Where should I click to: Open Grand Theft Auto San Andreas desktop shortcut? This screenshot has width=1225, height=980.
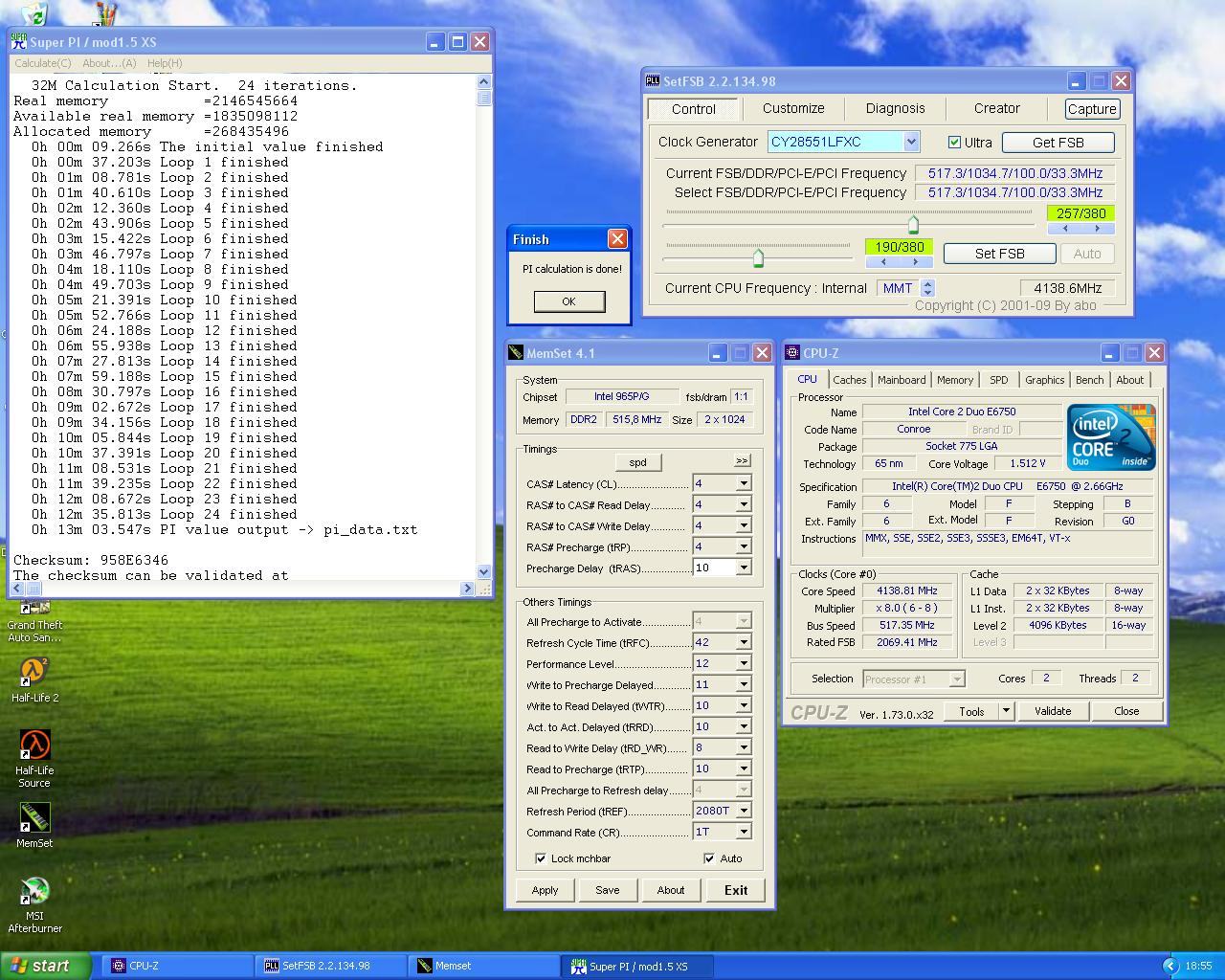[x=34, y=620]
